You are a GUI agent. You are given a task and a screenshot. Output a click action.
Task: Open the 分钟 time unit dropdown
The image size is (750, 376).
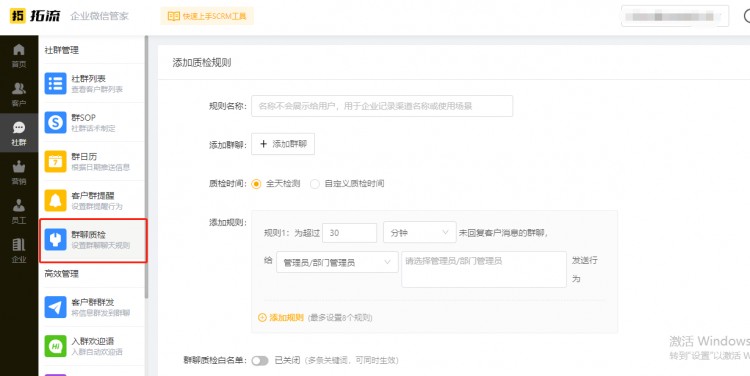[x=419, y=233]
